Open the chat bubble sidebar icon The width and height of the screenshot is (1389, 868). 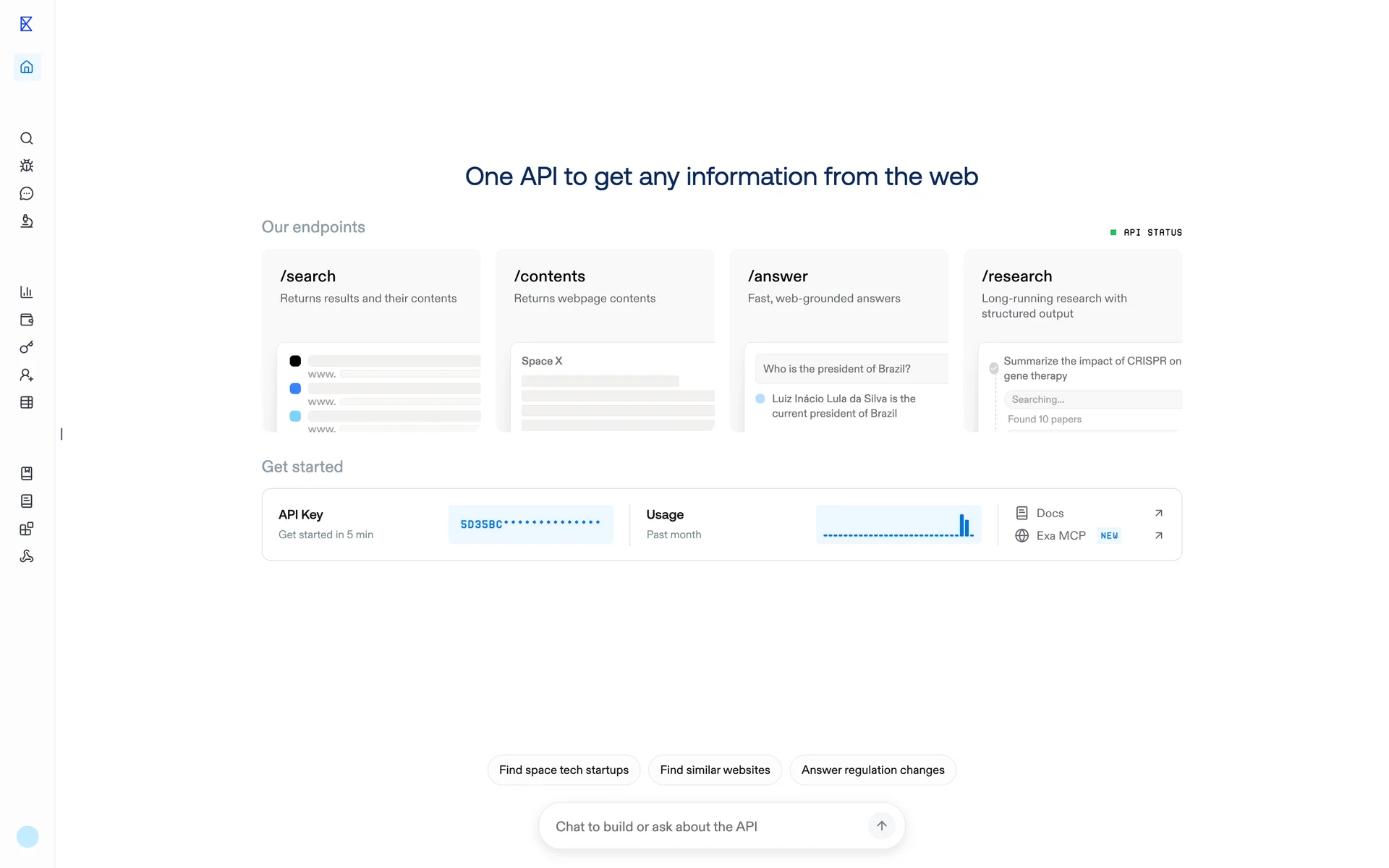[x=27, y=193]
